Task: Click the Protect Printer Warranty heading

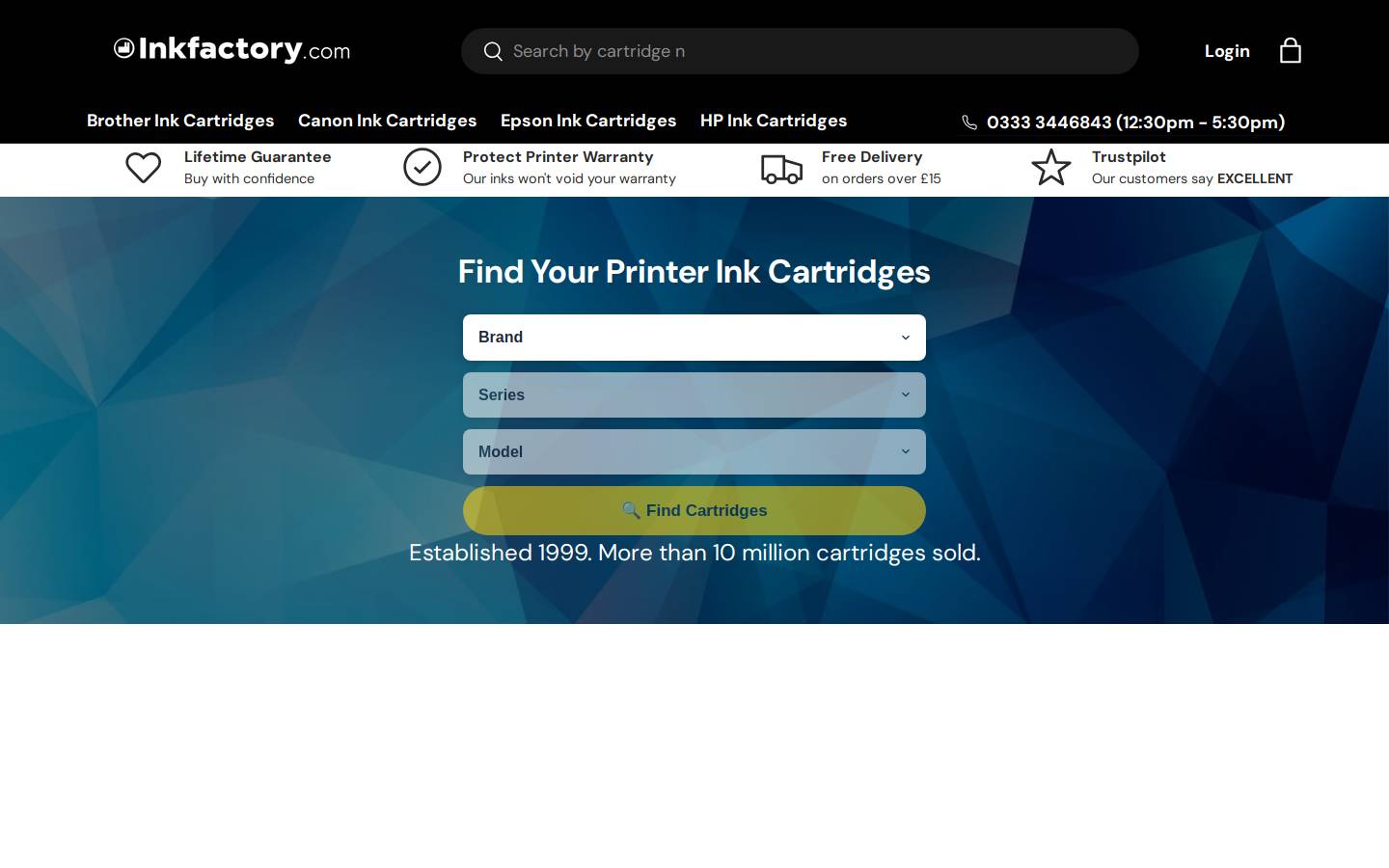Action: (558, 156)
